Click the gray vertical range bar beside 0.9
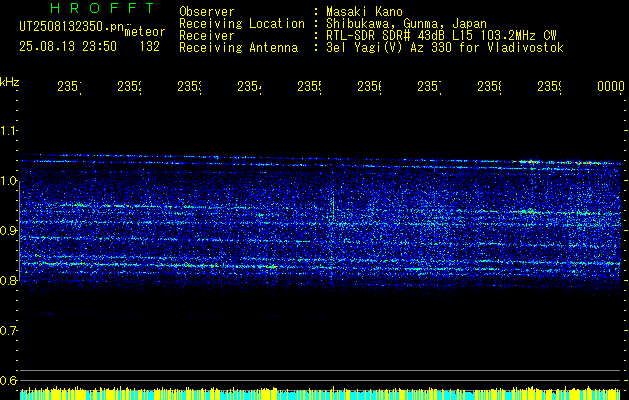Image resolution: width=629 pixels, height=400 pixels. coord(20,231)
